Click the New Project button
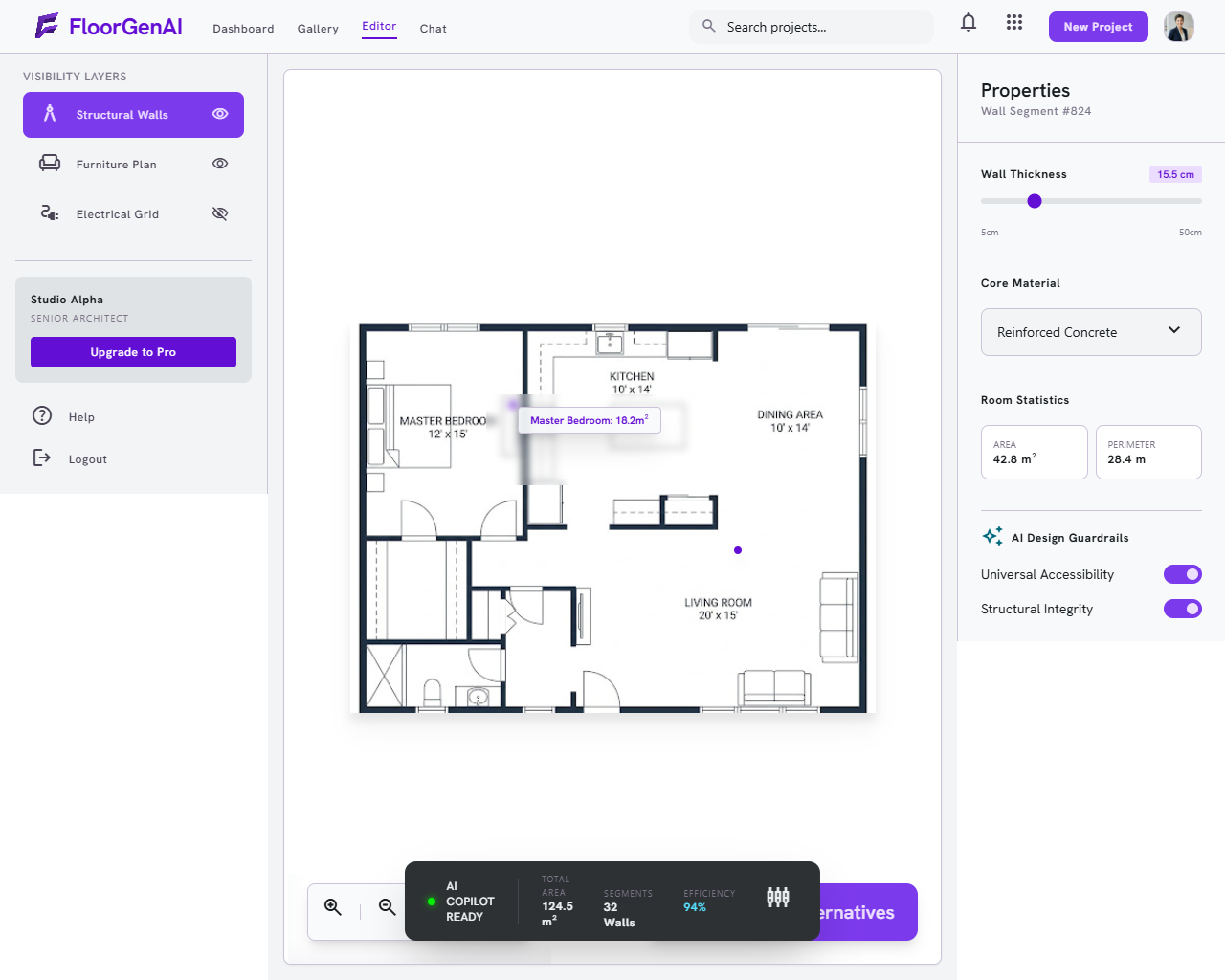The height and width of the screenshot is (980, 1225). click(1098, 27)
